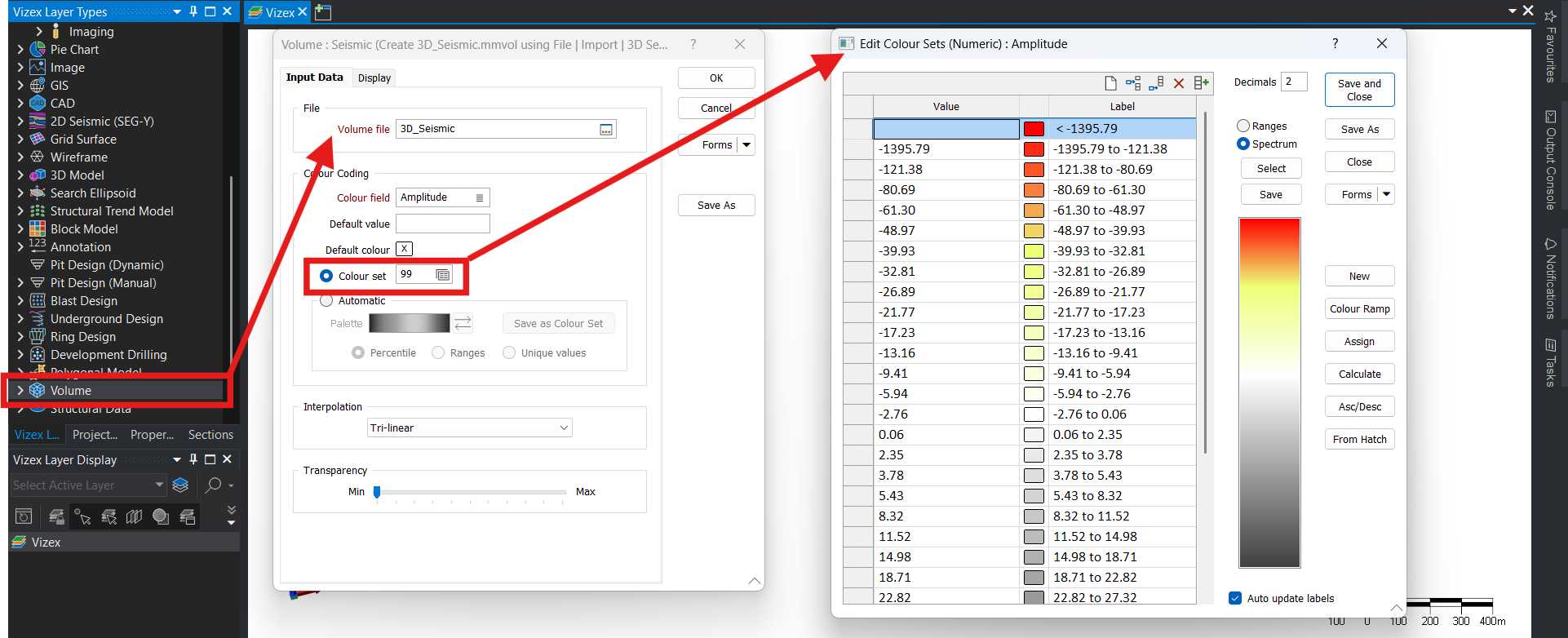The height and width of the screenshot is (638, 1568).
Task: Click the add rows icon with green plus
Action: [x=1201, y=83]
